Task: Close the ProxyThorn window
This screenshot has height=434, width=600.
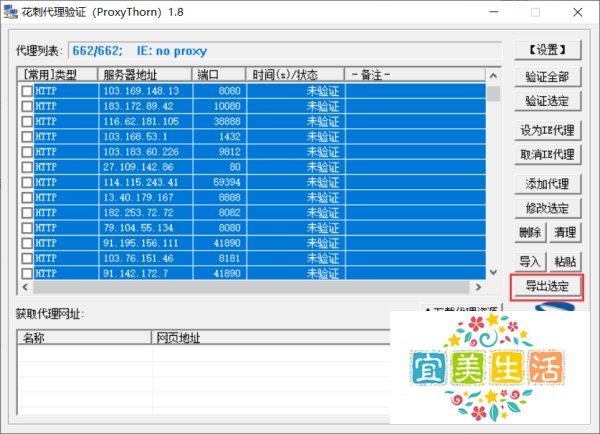Action: [578, 12]
